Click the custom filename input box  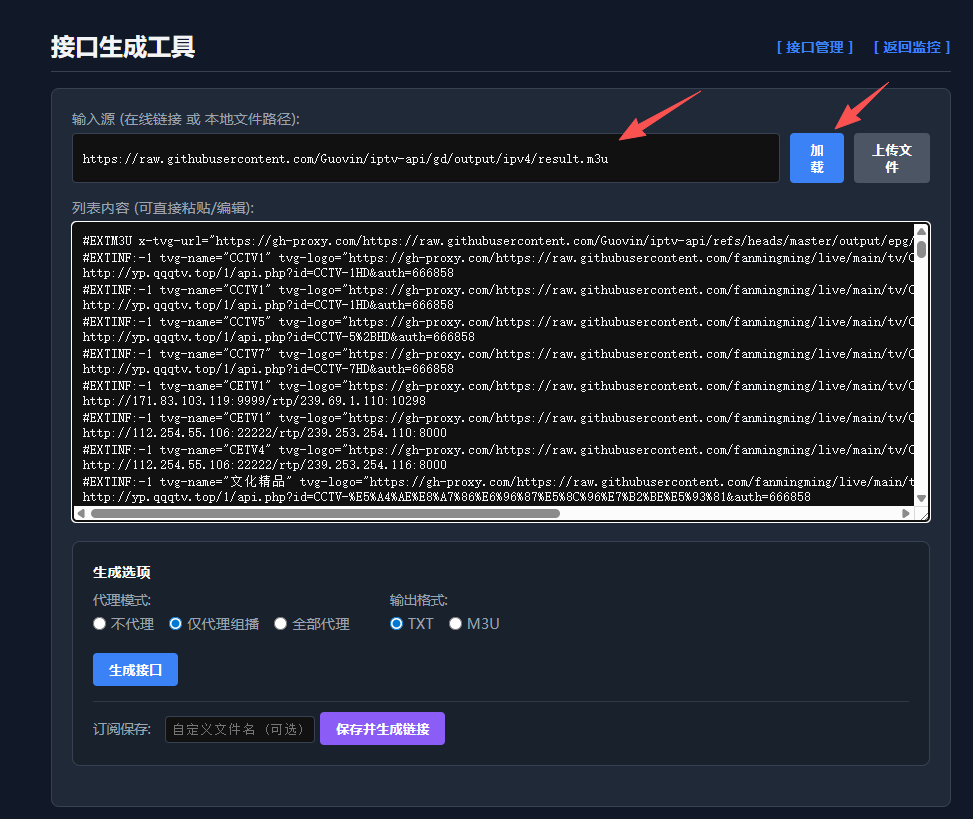[x=239, y=728]
